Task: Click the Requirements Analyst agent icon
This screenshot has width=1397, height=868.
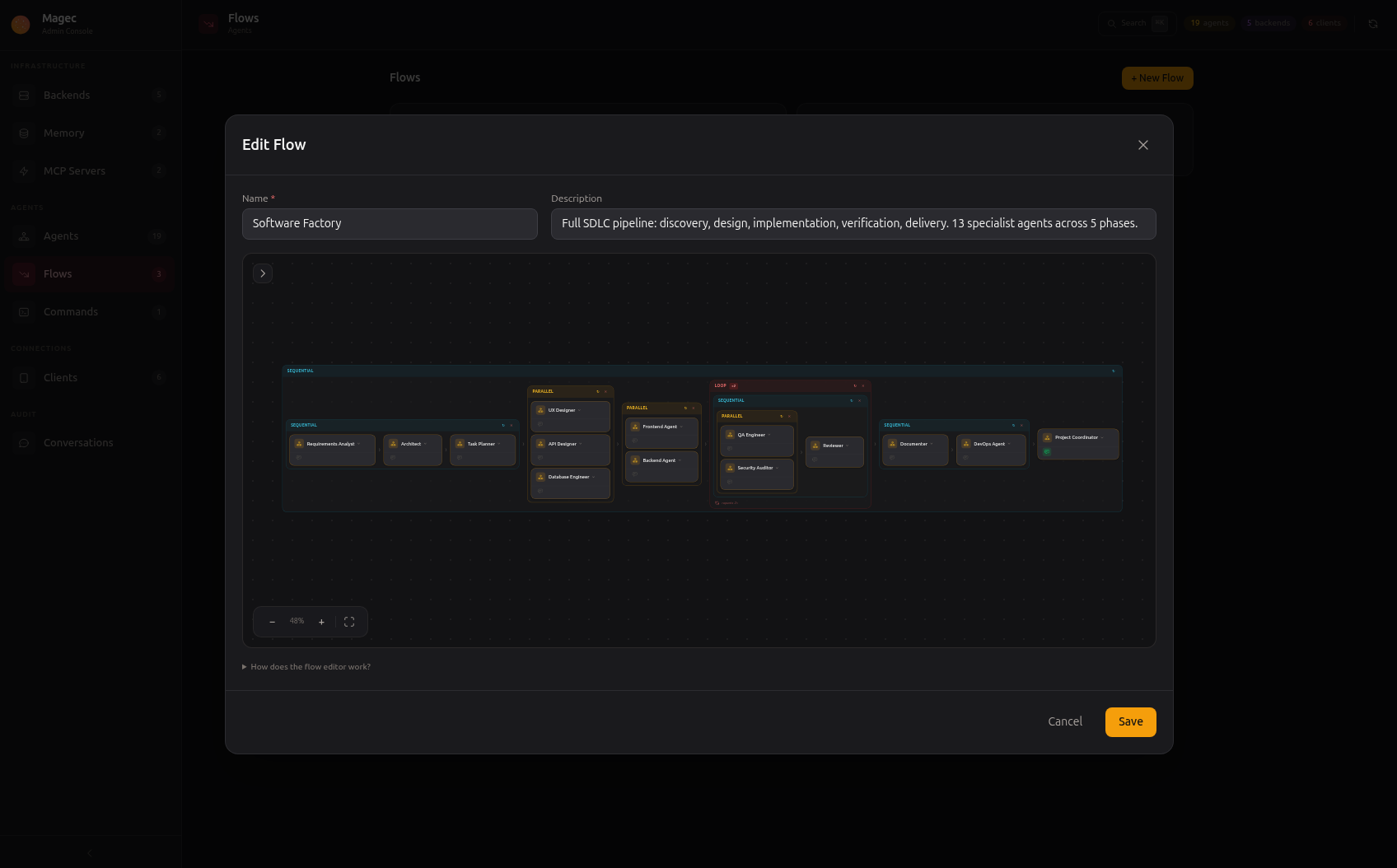Action: pyautogui.click(x=298, y=444)
